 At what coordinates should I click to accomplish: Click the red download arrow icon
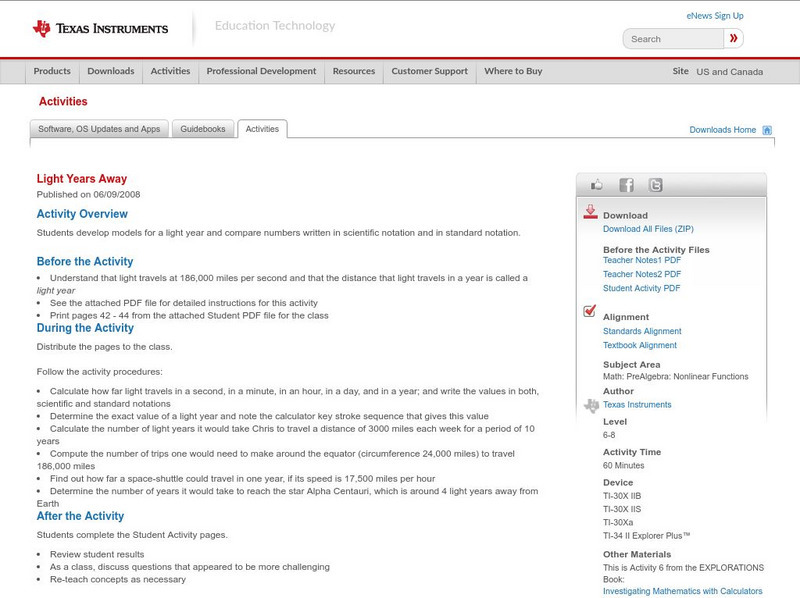590,212
